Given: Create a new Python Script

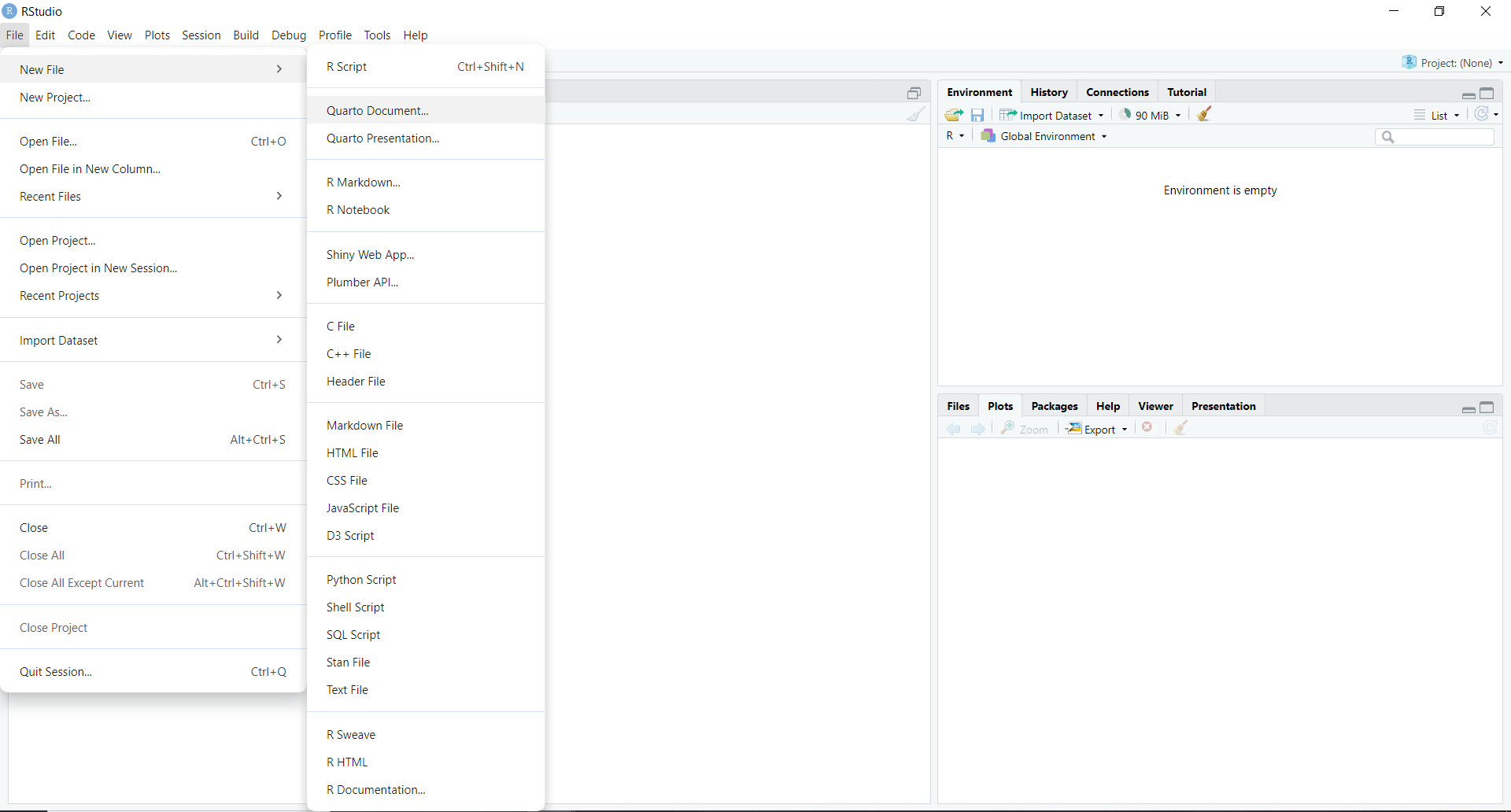Looking at the screenshot, I should click(x=426, y=580).
